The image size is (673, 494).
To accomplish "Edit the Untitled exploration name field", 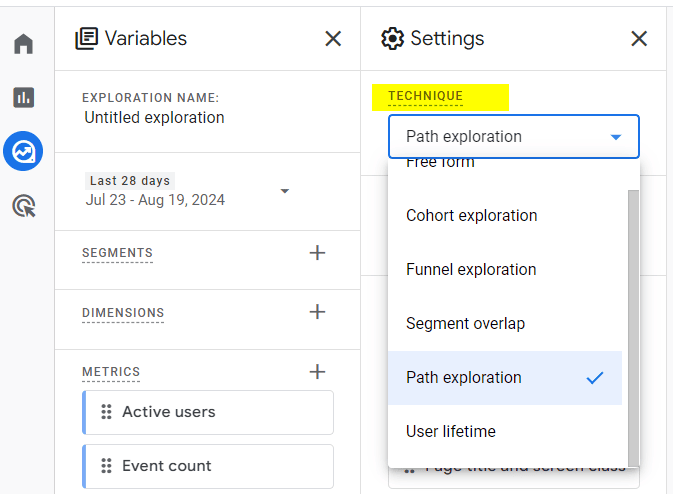I will click(154, 118).
